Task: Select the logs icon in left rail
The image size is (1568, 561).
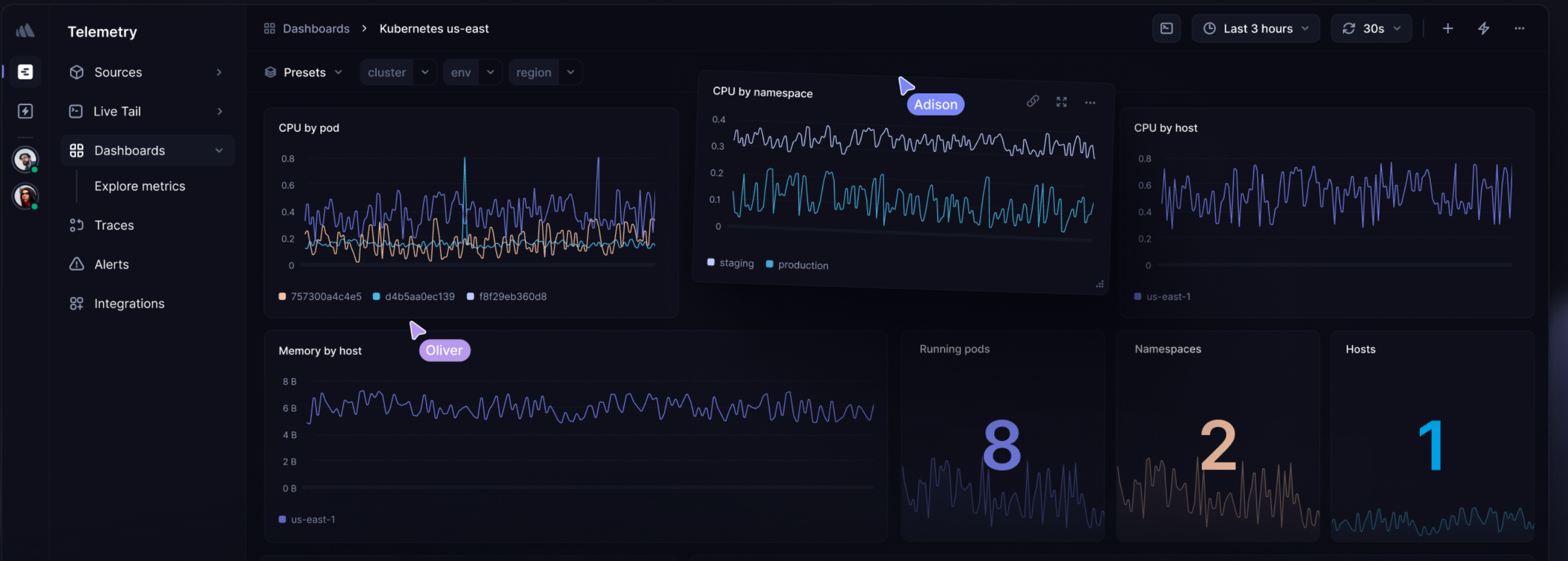Action: click(x=25, y=72)
